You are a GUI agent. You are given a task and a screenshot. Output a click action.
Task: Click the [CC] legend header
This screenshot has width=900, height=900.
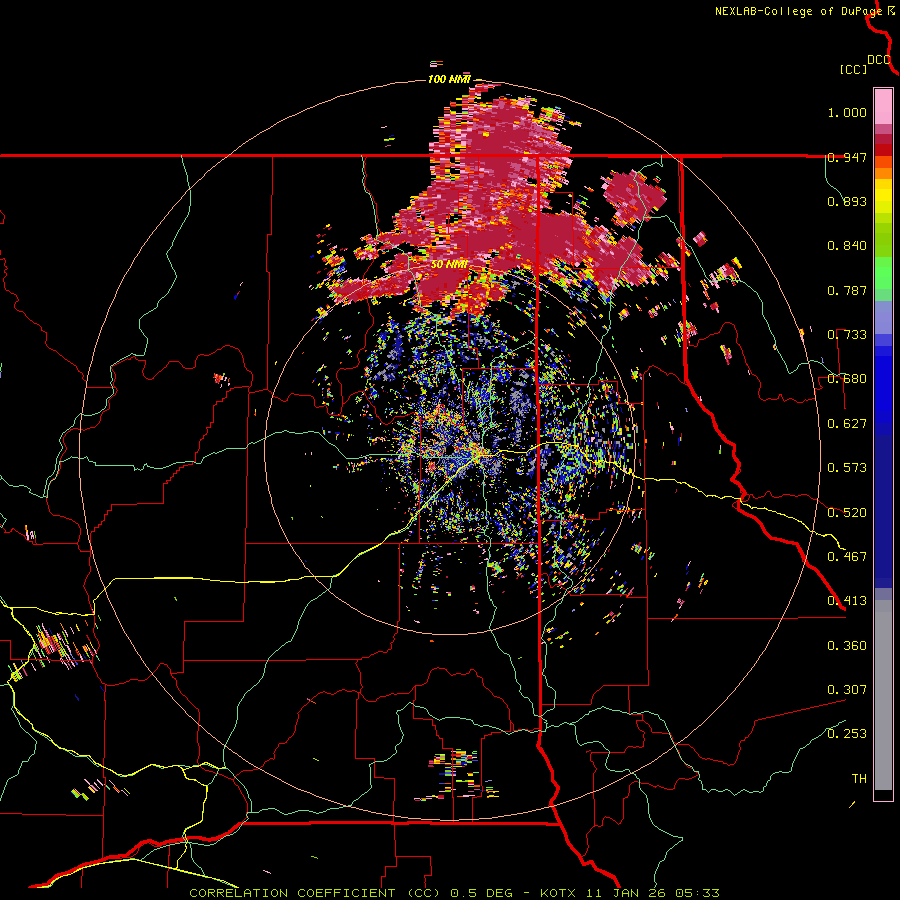point(853,69)
